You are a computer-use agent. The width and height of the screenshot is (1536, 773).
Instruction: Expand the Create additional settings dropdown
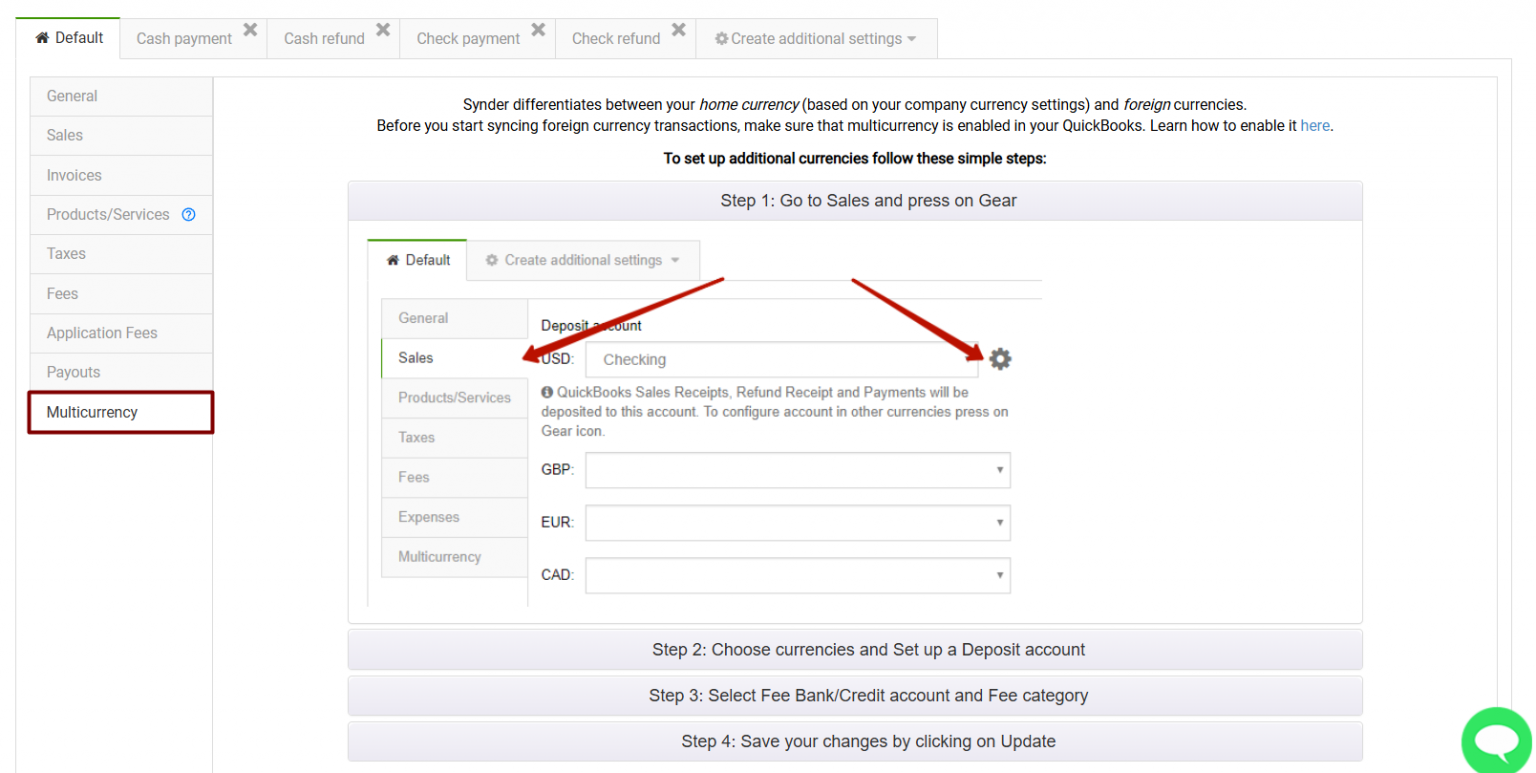(x=912, y=38)
